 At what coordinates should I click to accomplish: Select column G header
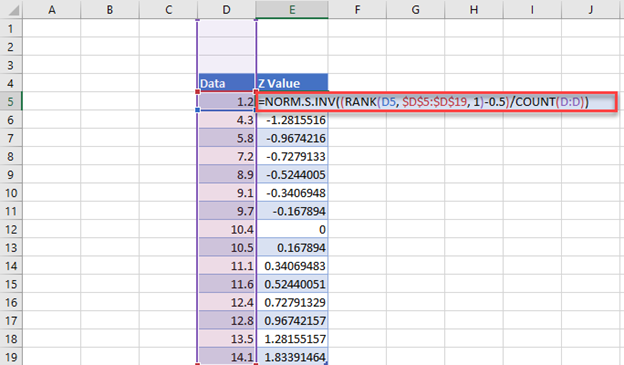(x=415, y=9)
